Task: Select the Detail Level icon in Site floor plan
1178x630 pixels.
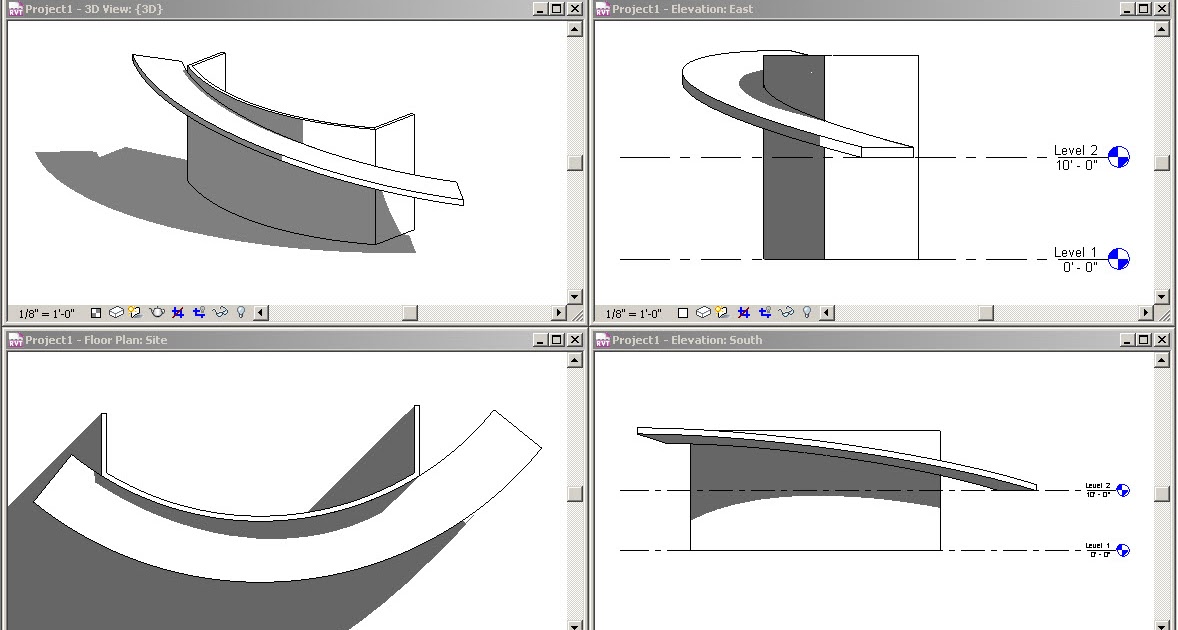Action: tap(94, 629)
